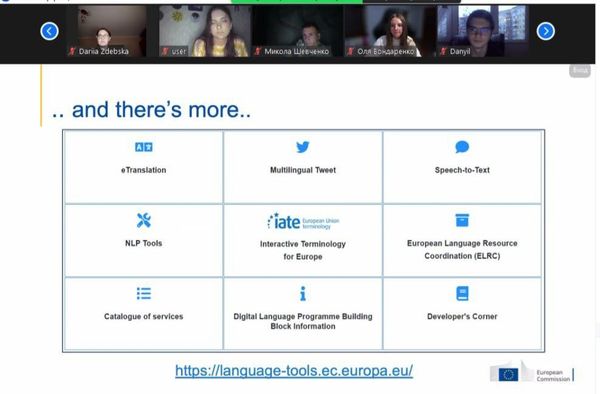
Task: Click the Interactive Terminology for Europe label
Action: (303, 250)
